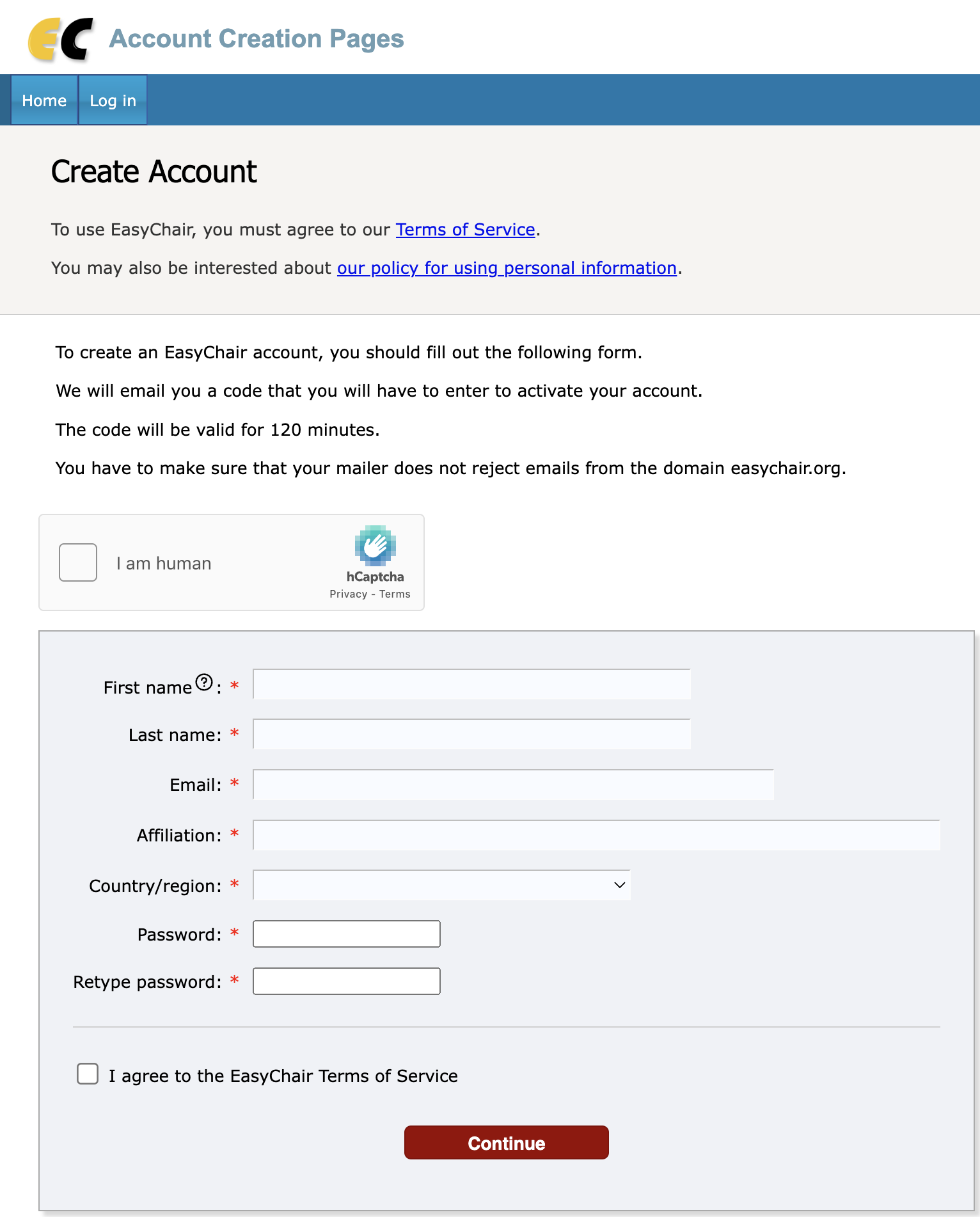The height and width of the screenshot is (1217, 980).
Task: Click the Password input box
Action: coord(346,934)
